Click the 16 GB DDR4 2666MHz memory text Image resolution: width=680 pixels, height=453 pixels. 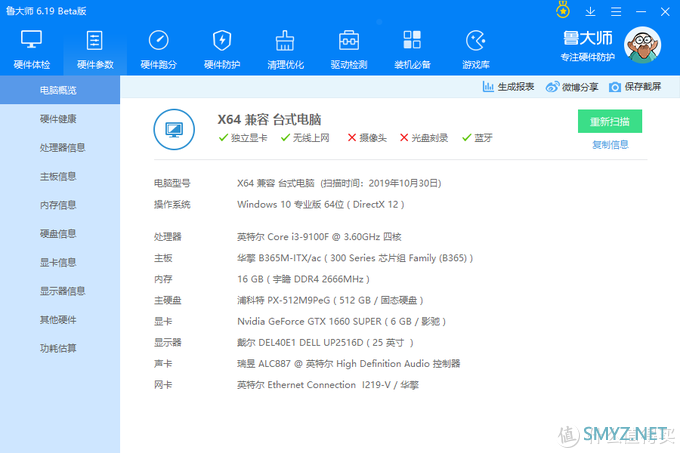tap(303, 279)
